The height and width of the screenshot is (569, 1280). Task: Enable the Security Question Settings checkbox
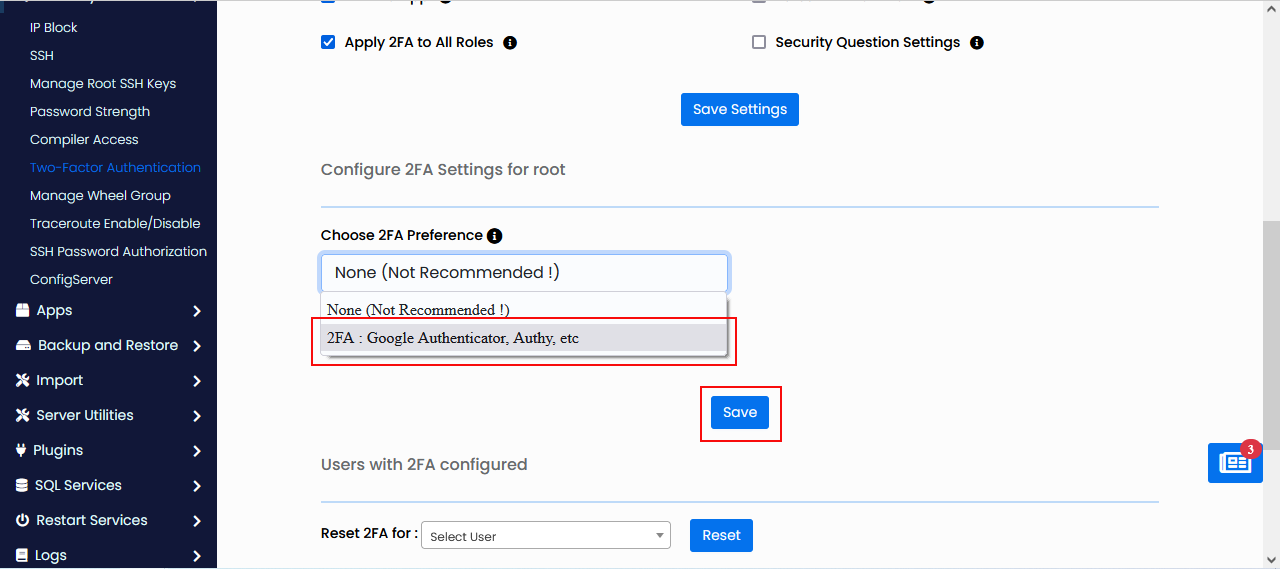(759, 42)
